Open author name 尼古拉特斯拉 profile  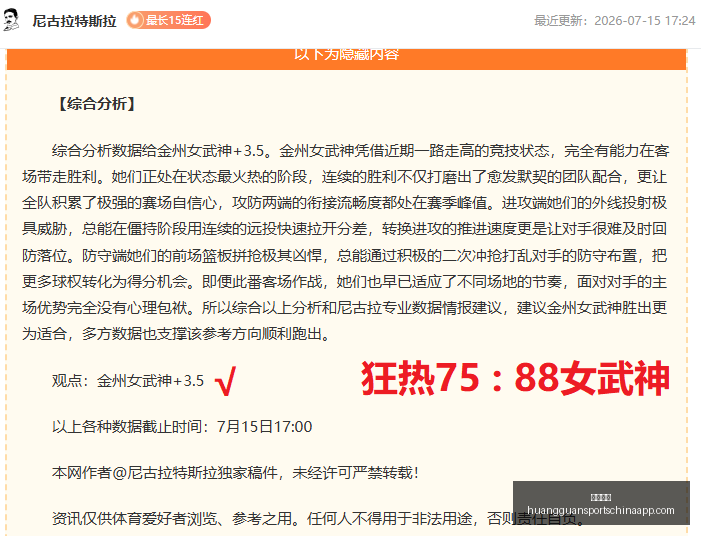[75, 21]
